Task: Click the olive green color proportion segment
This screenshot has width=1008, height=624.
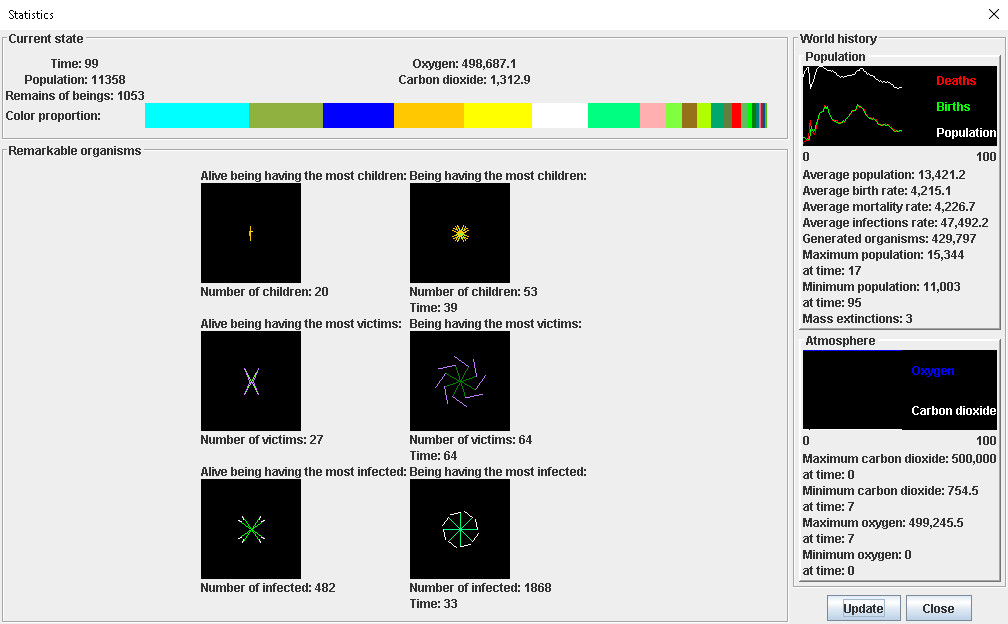Action: [x=285, y=115]
